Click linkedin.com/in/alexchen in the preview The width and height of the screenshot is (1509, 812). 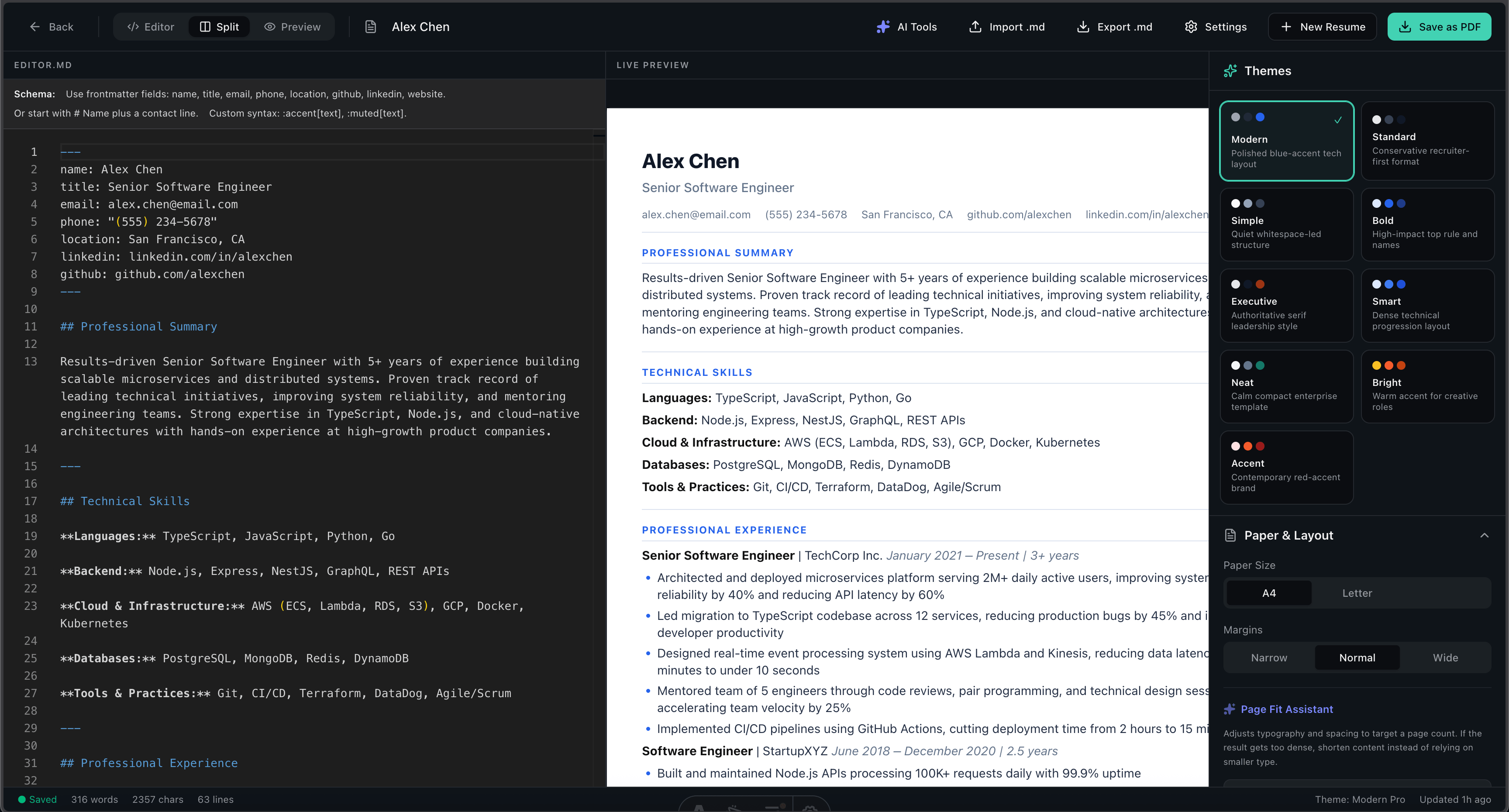coord(1147,214)
